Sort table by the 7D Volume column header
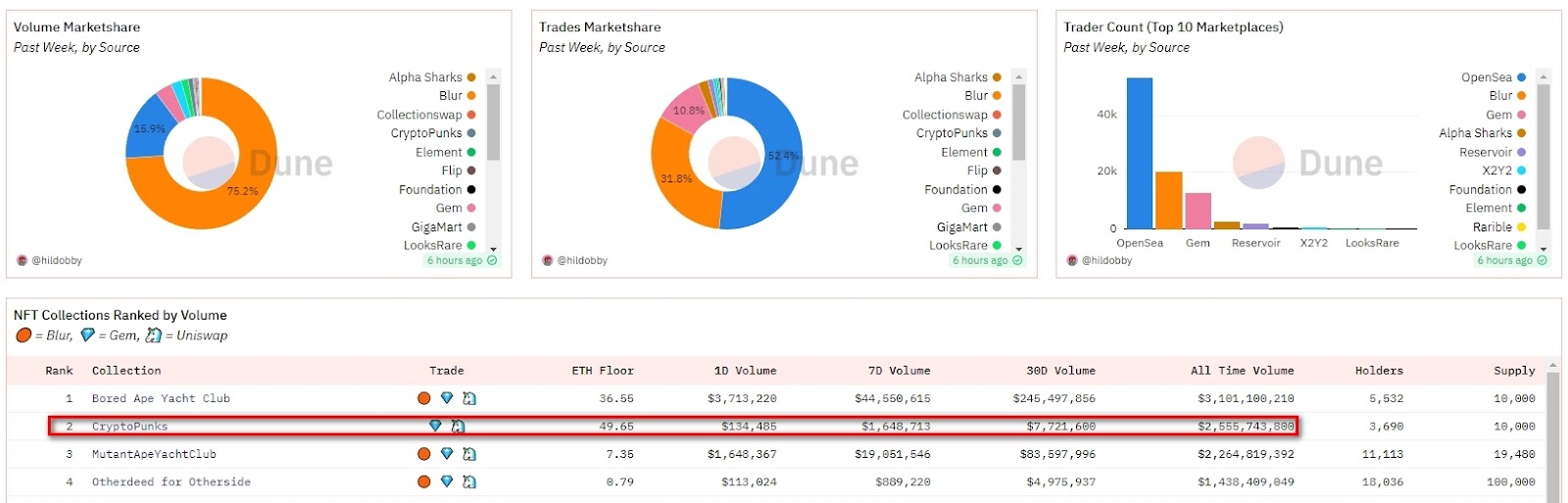The width and height of the screenshot is (1568, 503). tap(899, 371)
